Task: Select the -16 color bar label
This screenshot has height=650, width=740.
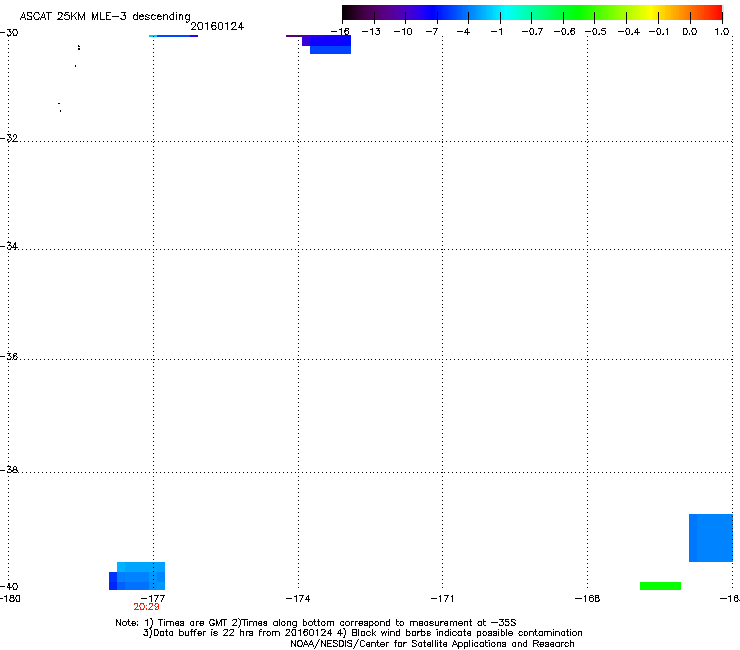Action: click(x=340, y=31)
